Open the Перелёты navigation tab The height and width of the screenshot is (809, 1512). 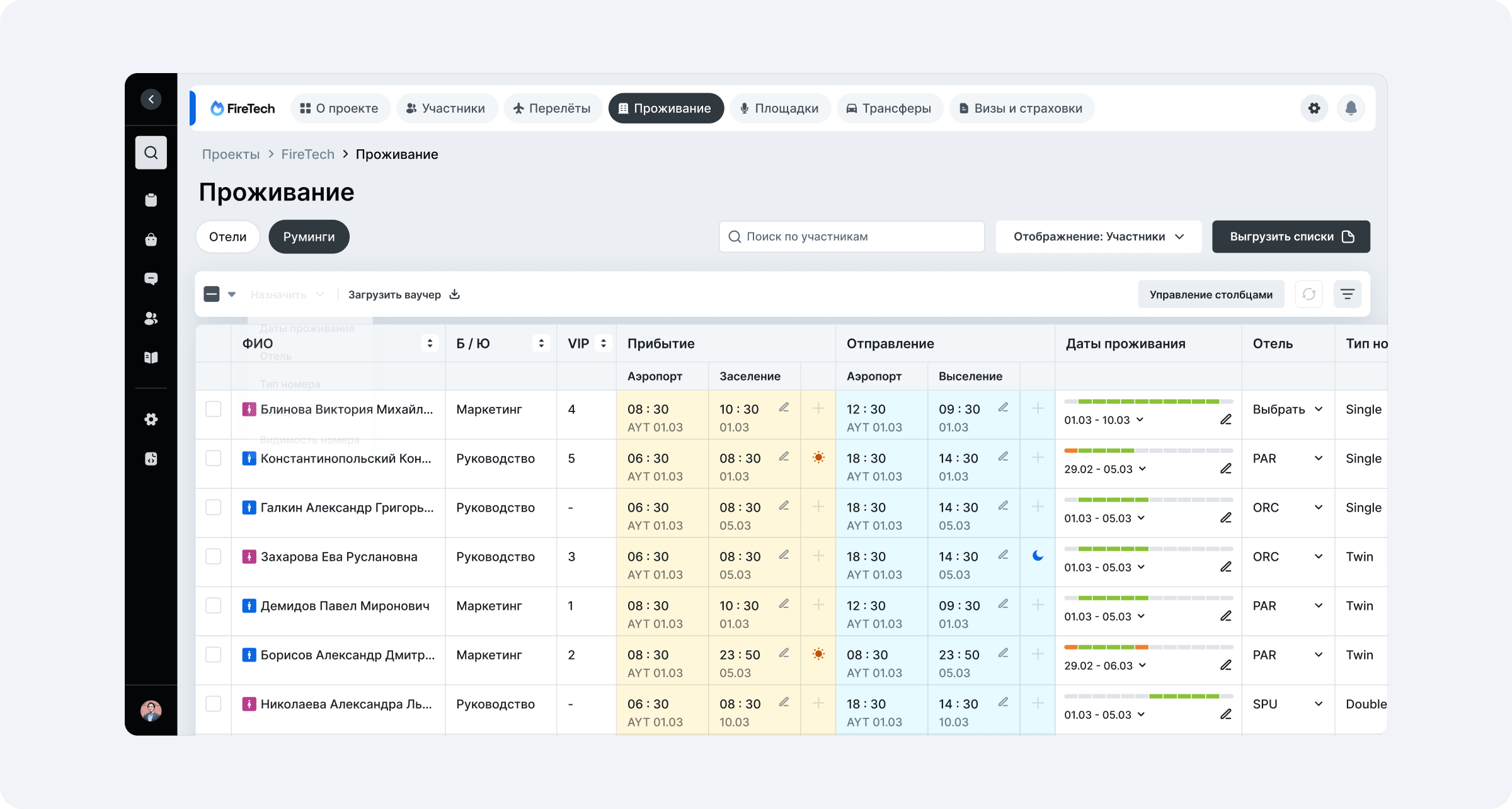(x=553, y=108)
